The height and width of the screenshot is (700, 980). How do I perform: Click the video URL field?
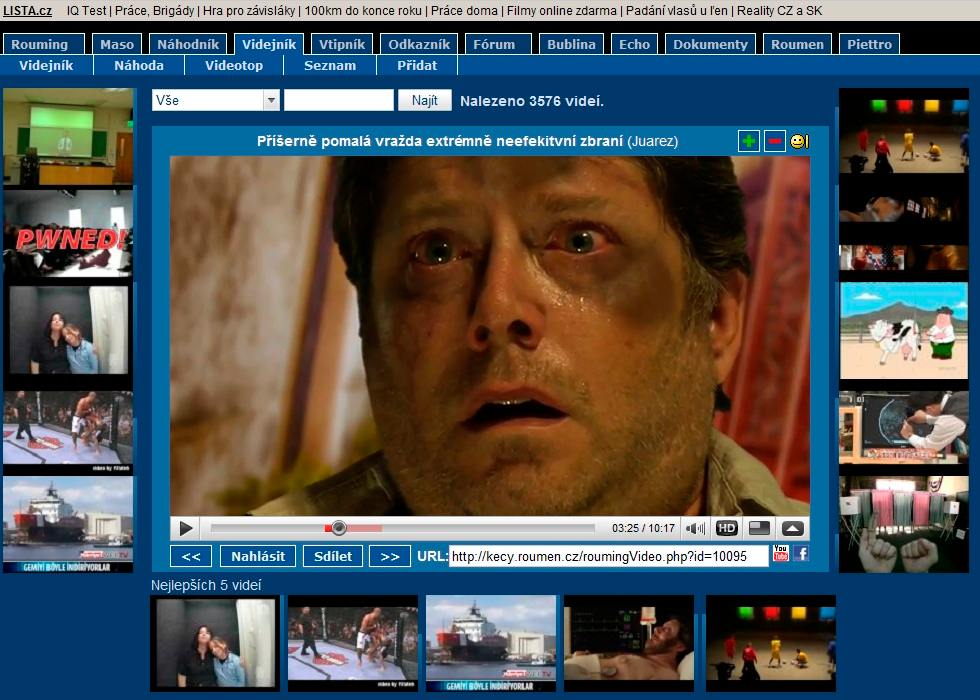[609, 556]
